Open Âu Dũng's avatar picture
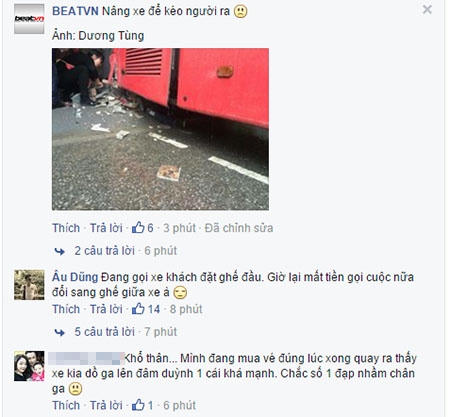 click(x=29, y=285)
